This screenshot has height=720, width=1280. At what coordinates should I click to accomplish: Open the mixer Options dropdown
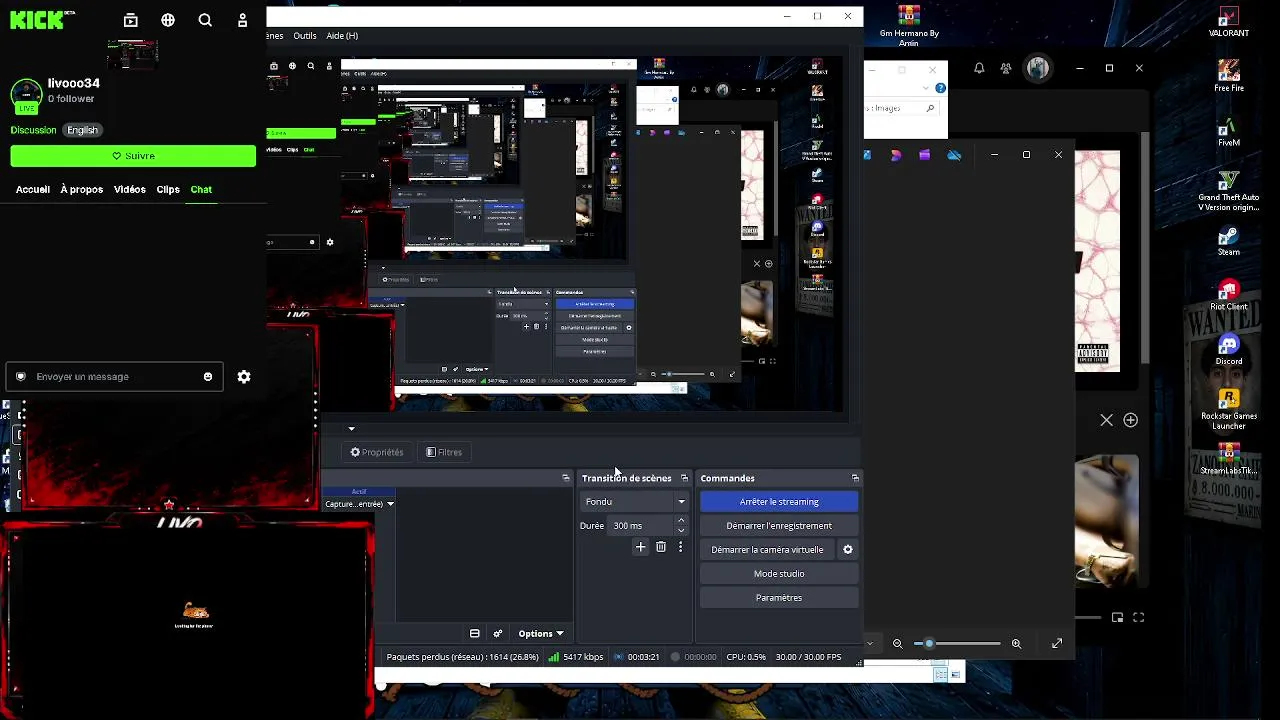540,634
